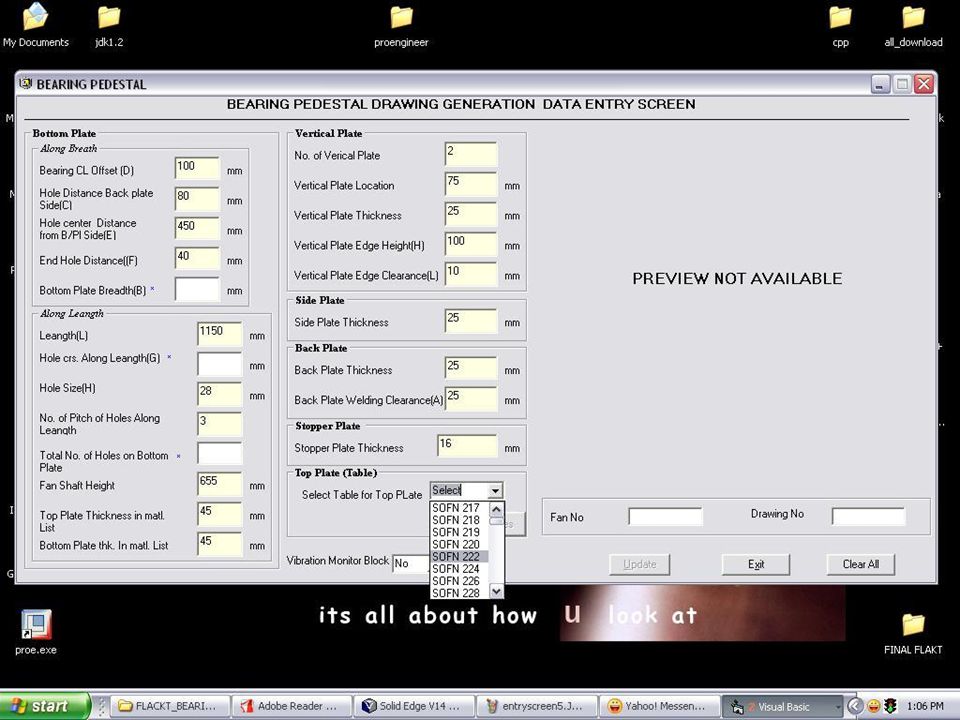Switch to Visual Basic taskbar item
The image size is (960, 720).
click(x=781, y=706)
